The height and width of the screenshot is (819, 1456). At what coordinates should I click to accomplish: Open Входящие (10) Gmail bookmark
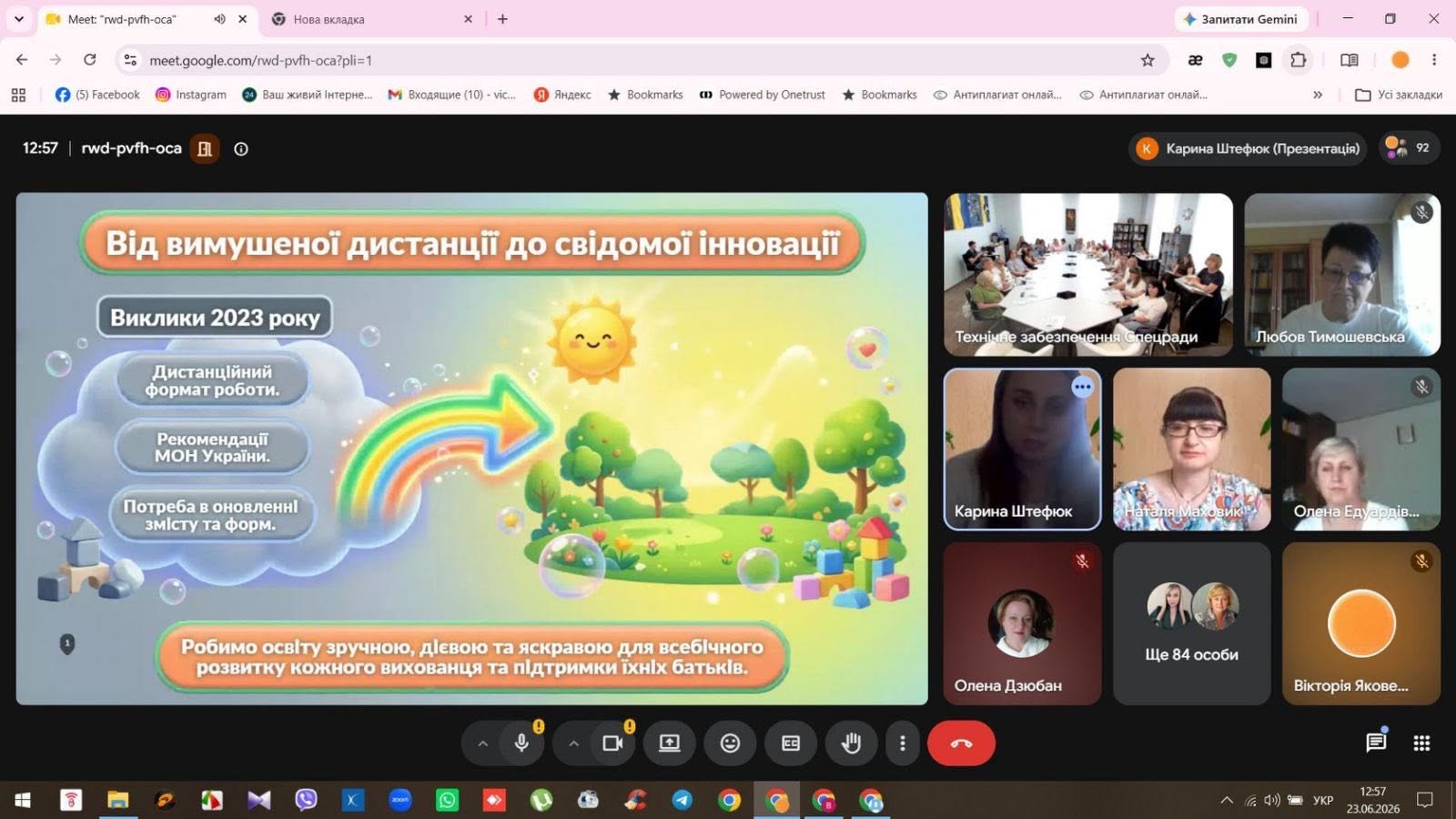pos(452,95)
